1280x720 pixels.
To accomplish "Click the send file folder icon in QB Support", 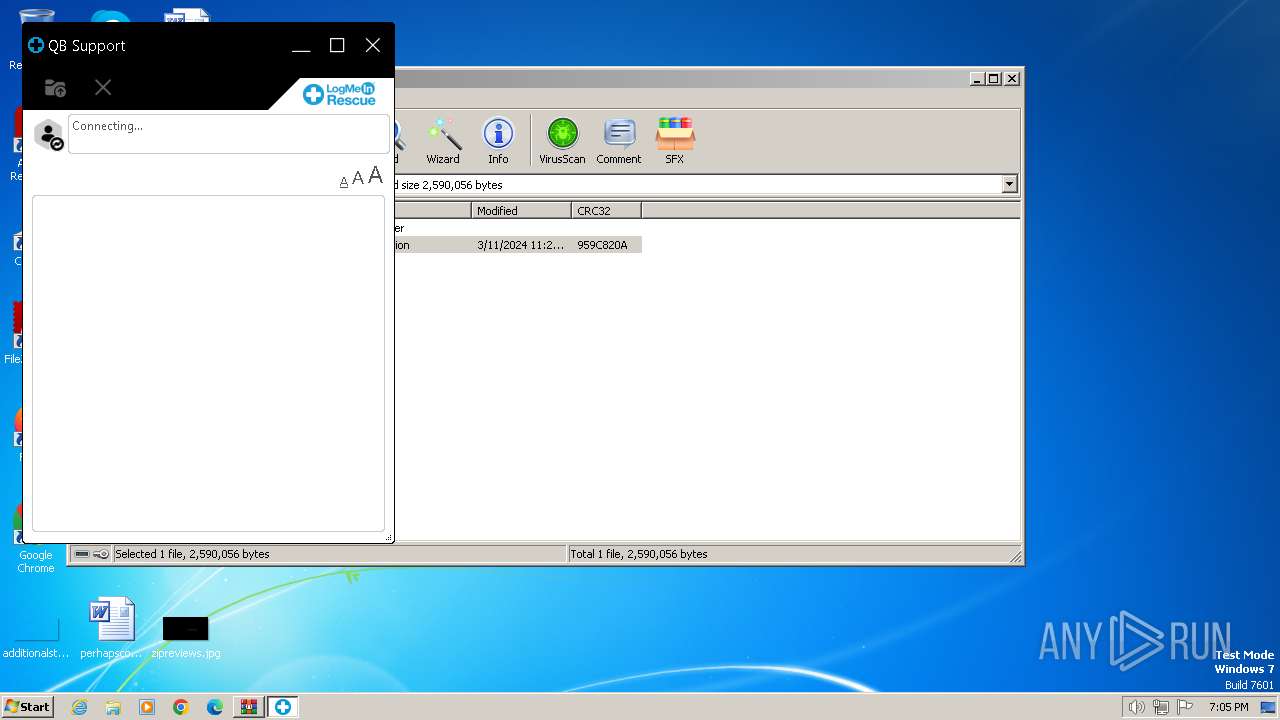I will pos(55,88).
